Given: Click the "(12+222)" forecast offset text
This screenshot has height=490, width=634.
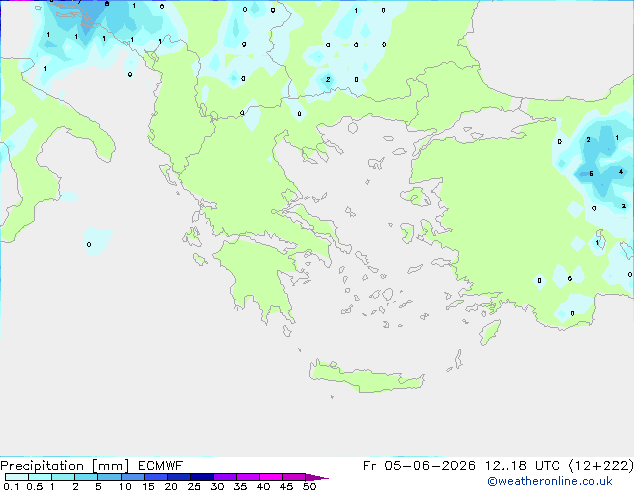Looking at the screenshot, I should click(601, 466).
